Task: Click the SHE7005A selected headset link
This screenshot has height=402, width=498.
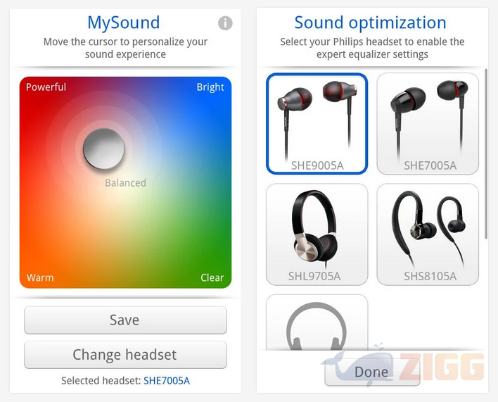Action: coord(167,381)
